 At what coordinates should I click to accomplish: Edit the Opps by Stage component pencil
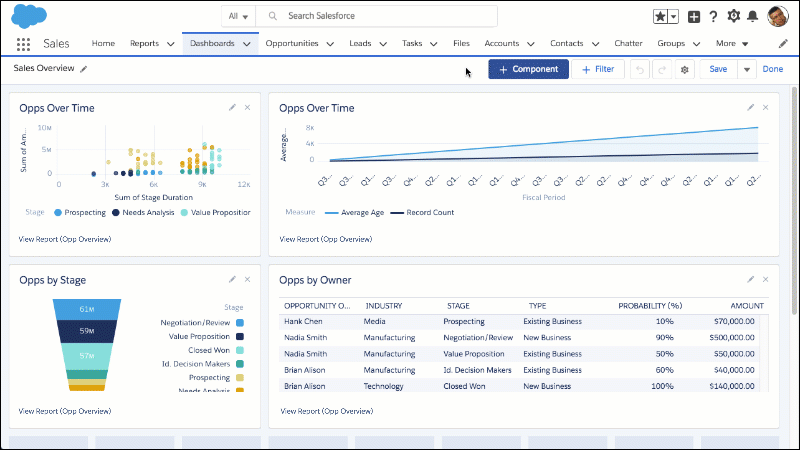232,279
